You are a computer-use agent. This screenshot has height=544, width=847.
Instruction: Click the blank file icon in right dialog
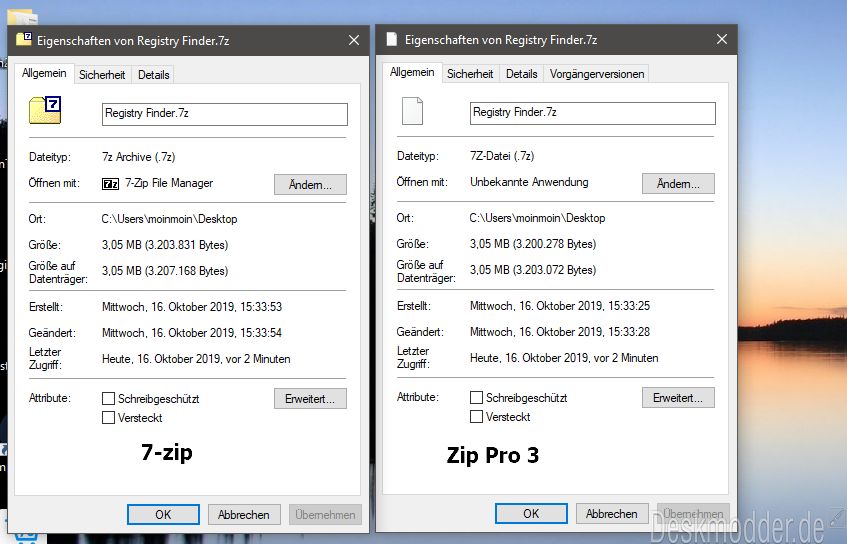413,111
